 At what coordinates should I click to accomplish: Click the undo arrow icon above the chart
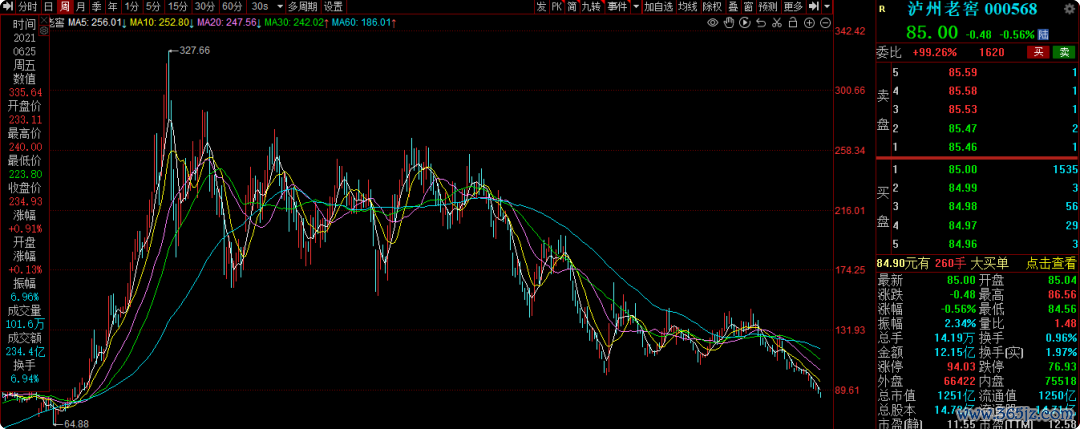[760, 23]
